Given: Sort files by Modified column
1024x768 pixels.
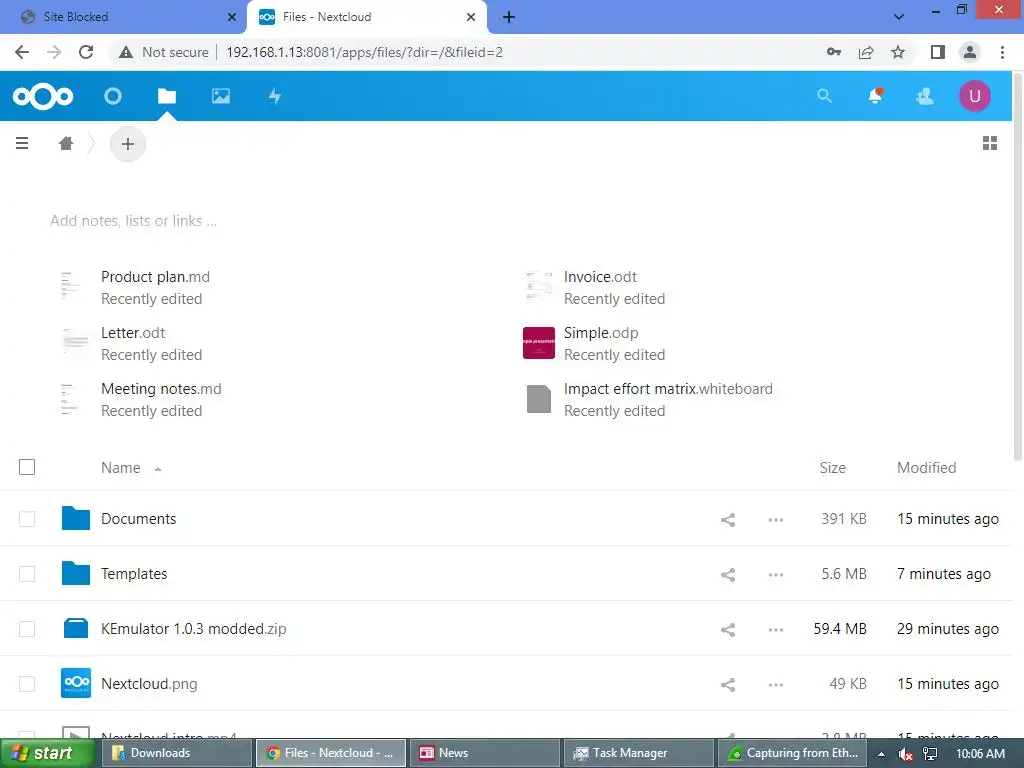Looking at the screenshot, I should click(x=926, y=468).
